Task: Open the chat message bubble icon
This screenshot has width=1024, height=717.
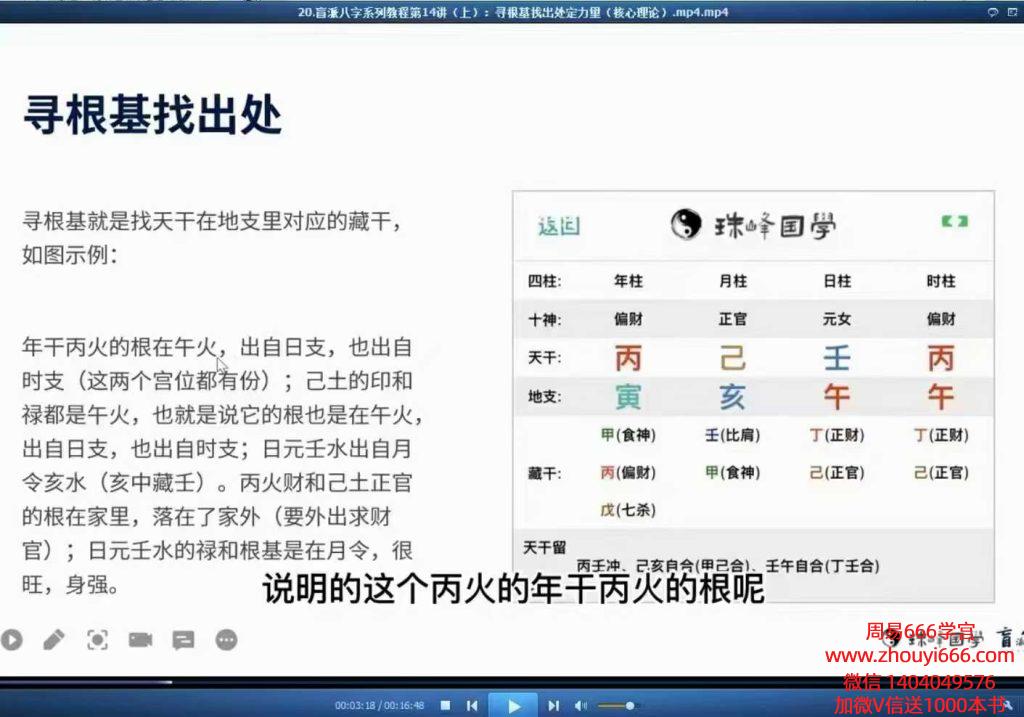Action: (x=183, y=639)
